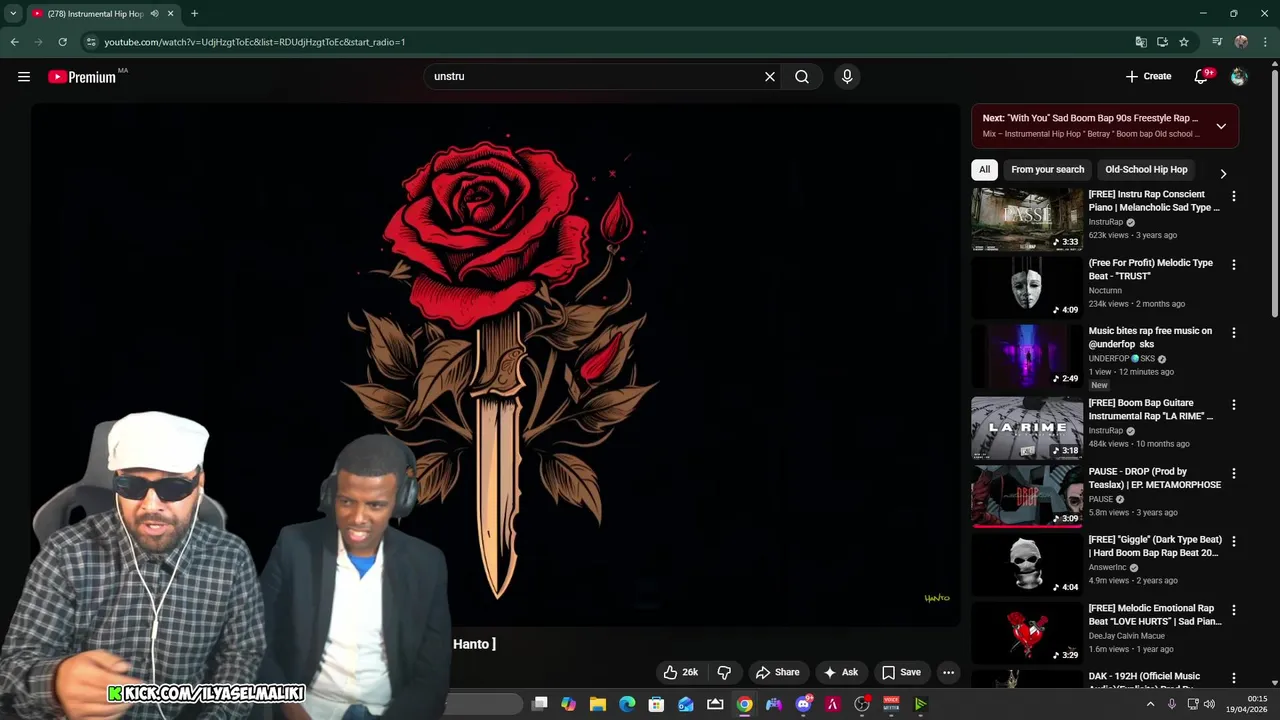1280x720 pixels.
Task: Click the browser address bar URL
Action: (x=255, y=42)
